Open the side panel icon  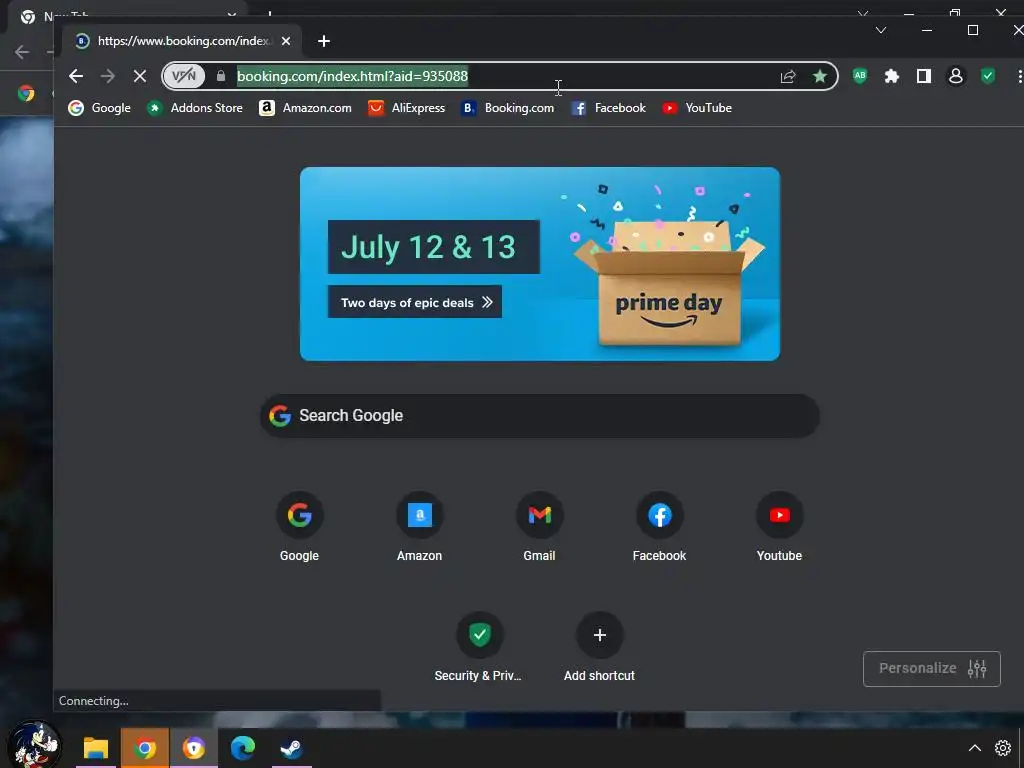click(923, 76)
